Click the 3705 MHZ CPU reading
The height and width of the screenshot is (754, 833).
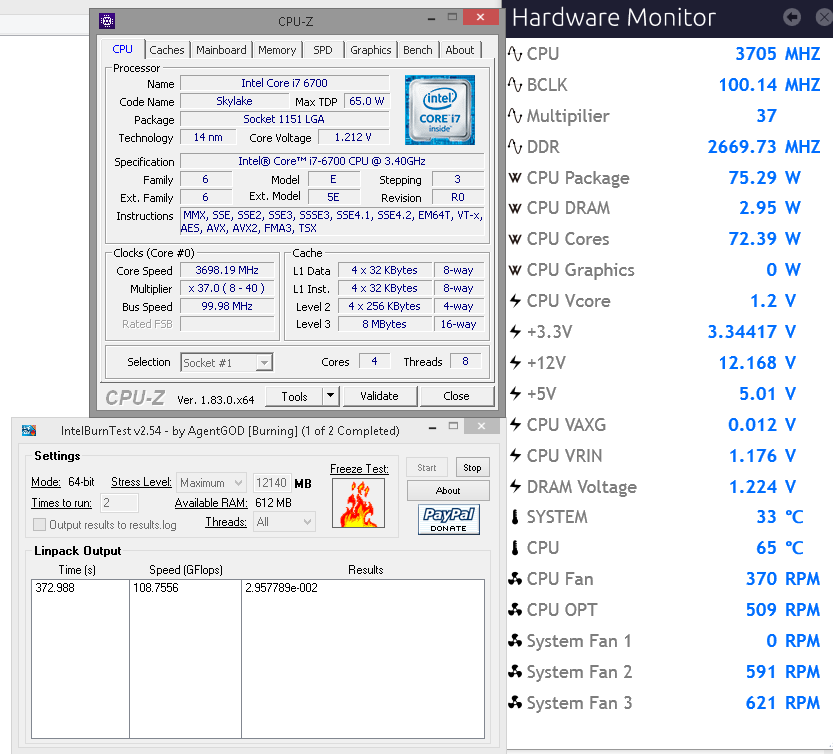[777, 54]
